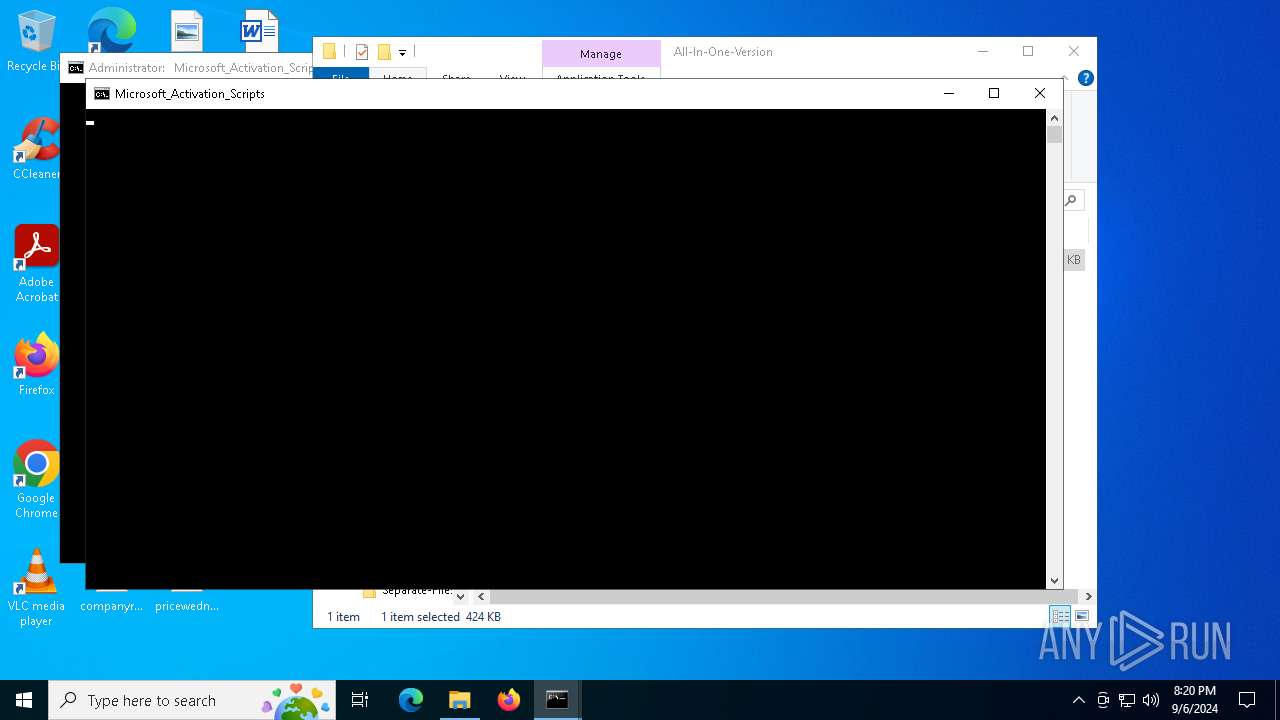The width and height of the screenshot is (1280, 720).
Task: Close the All-In-One-Version Explorer window
Action: [1074, 52]
